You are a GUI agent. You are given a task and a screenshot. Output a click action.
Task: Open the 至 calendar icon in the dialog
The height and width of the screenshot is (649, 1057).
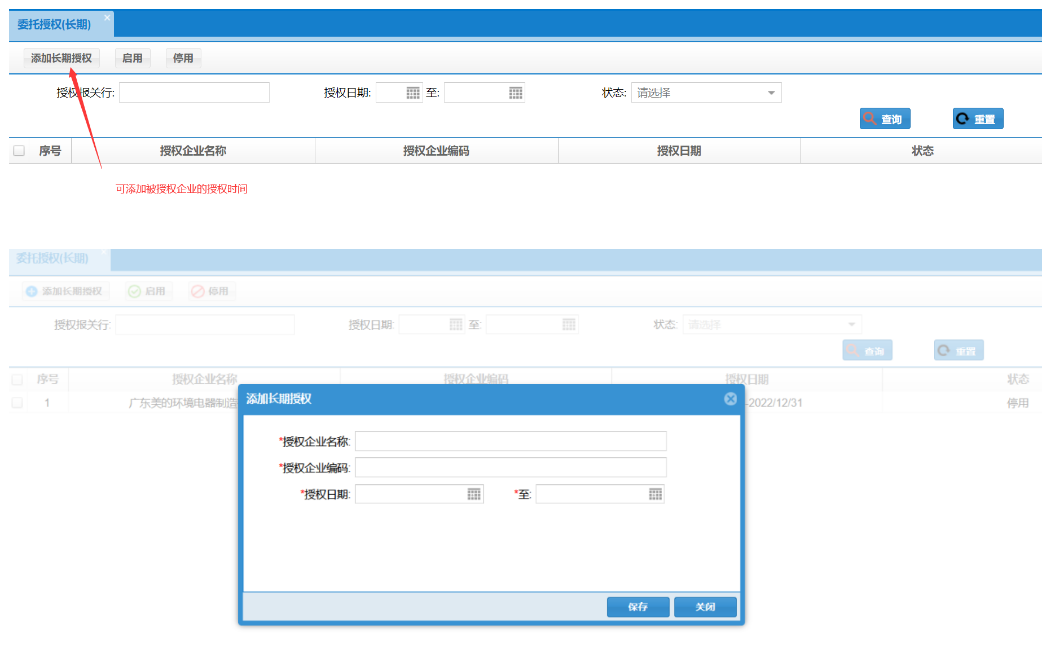(x=655, y=495)
